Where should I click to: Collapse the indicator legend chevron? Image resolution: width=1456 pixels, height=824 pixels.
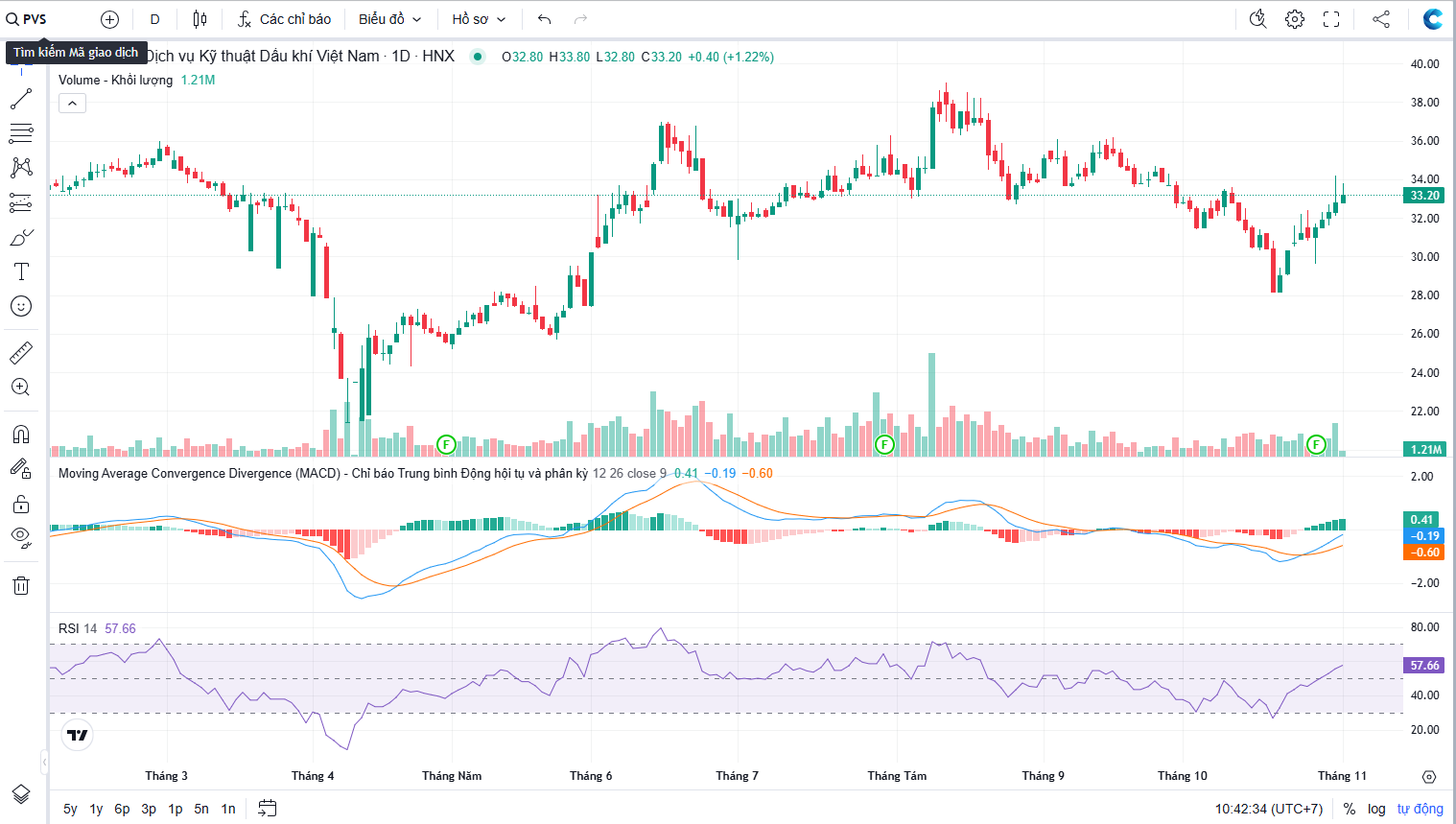(72, 103)
